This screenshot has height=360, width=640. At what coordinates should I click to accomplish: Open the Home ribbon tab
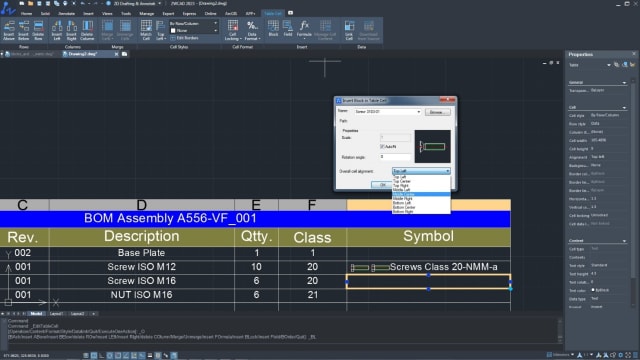click(x=26, y=13)
